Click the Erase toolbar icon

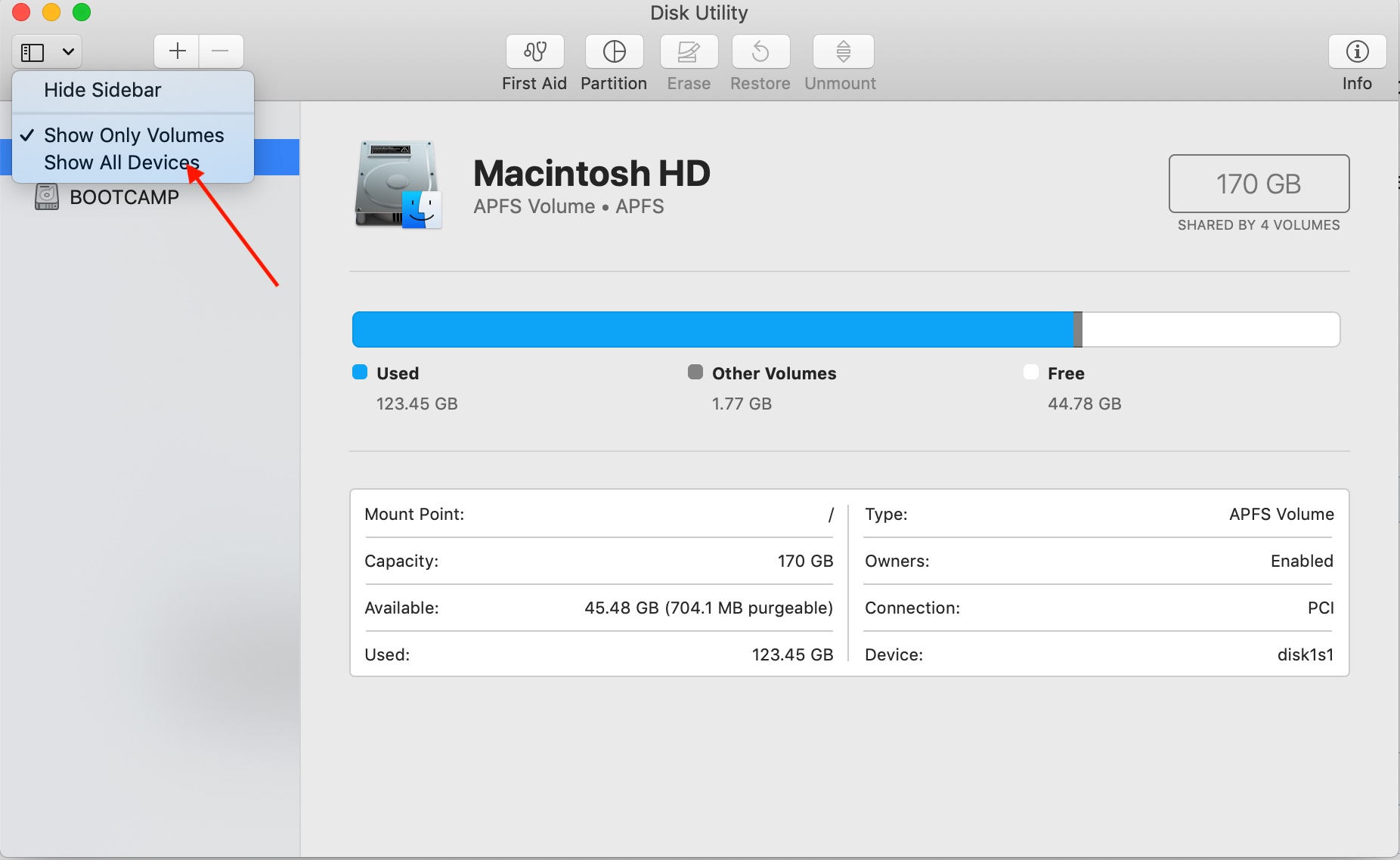pos(689,51)
